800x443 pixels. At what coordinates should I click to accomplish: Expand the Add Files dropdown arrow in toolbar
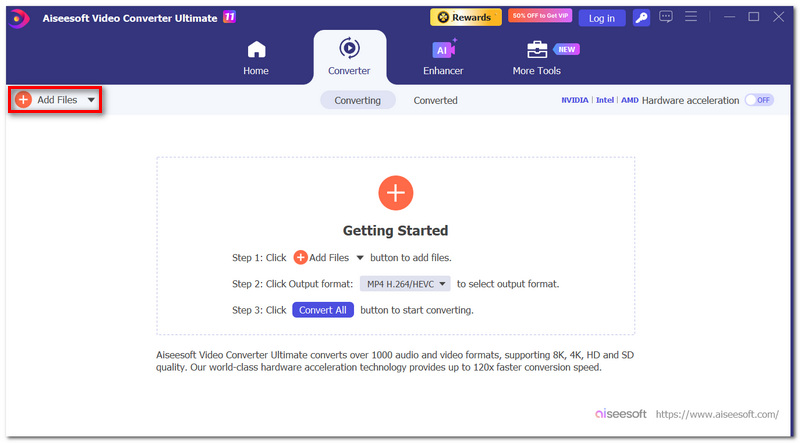click(91, 100)
